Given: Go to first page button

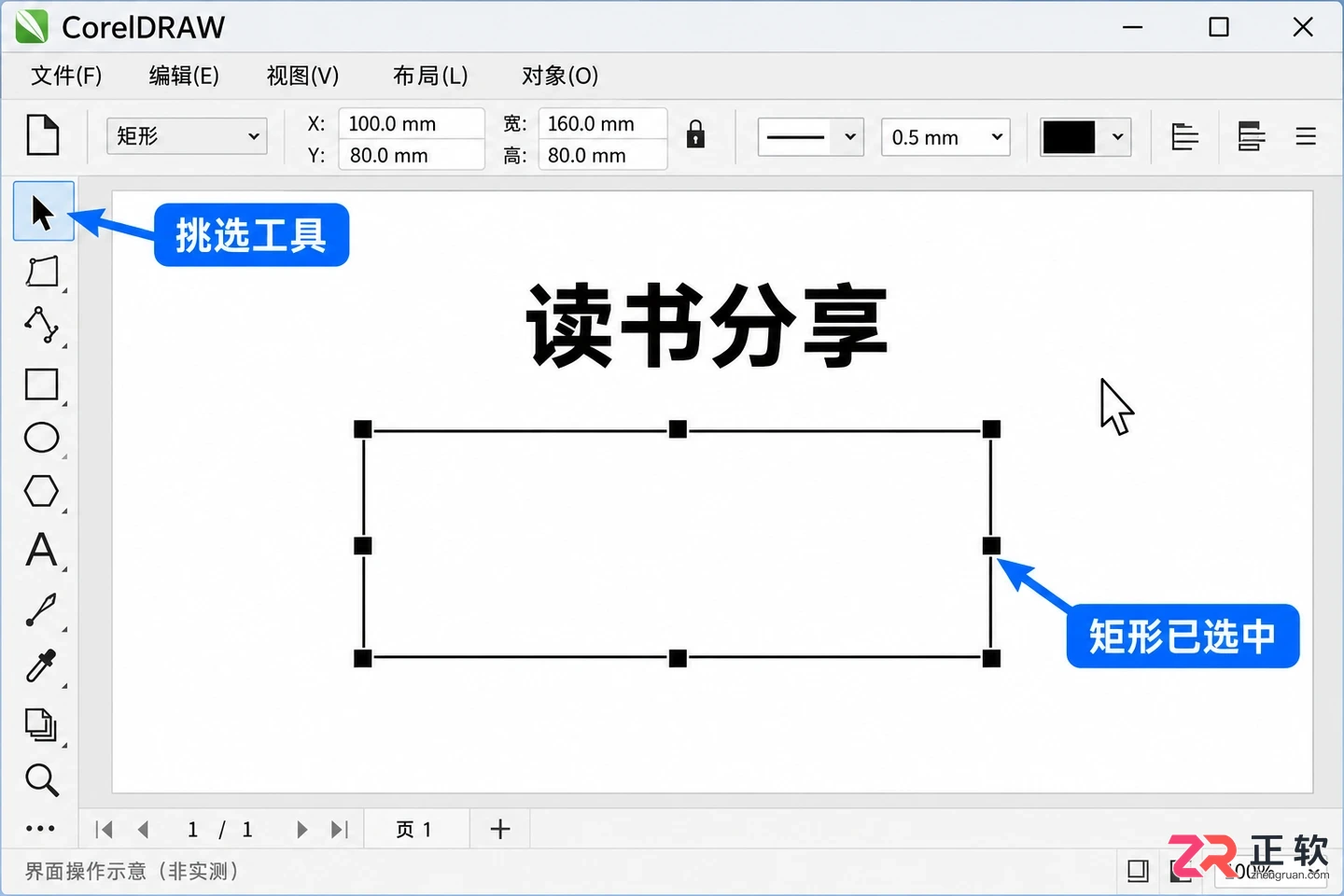Looking at the screenshot, I should 105,829.
